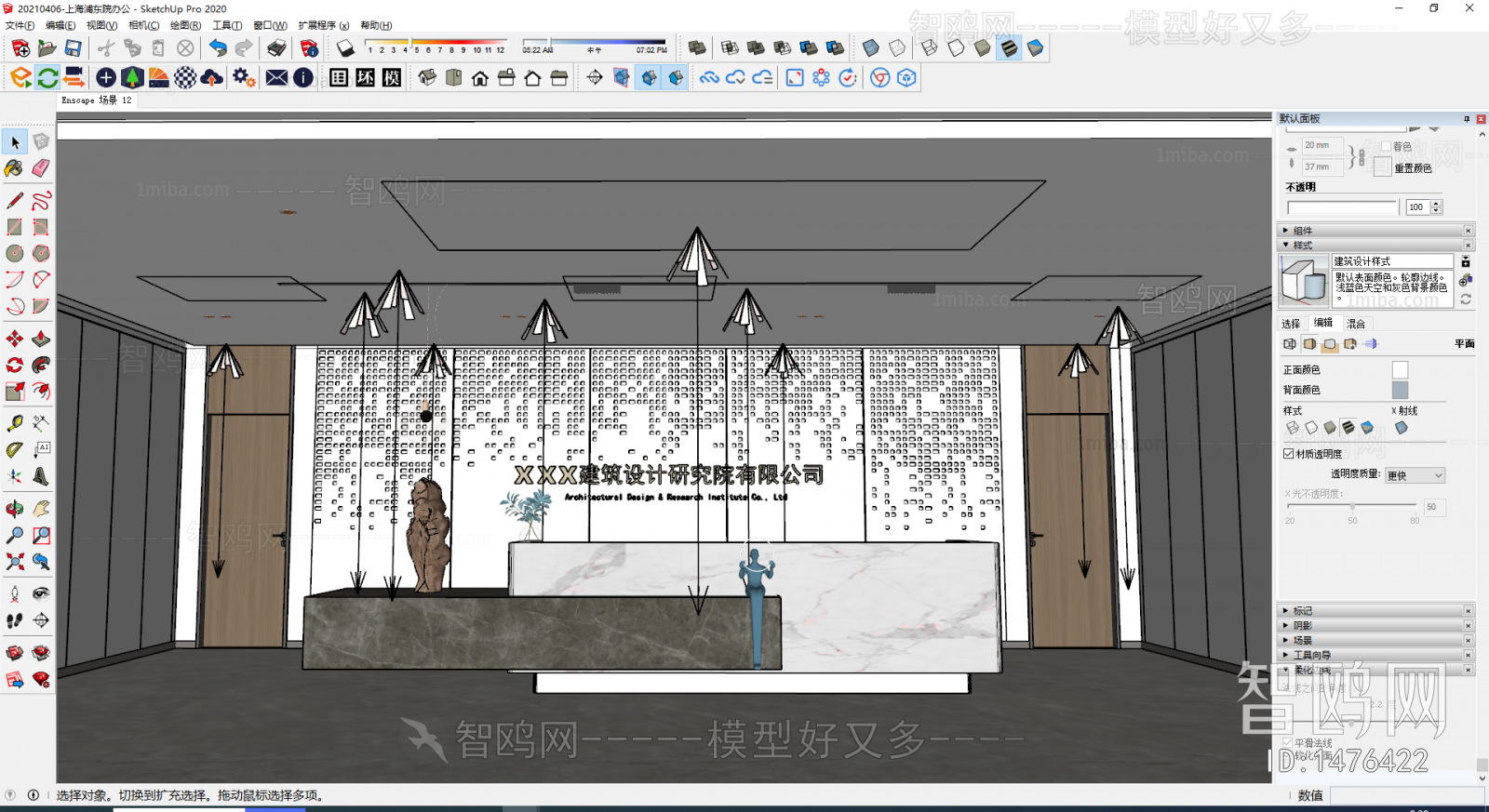Activate the Line pencil tool

coord(15,200)
